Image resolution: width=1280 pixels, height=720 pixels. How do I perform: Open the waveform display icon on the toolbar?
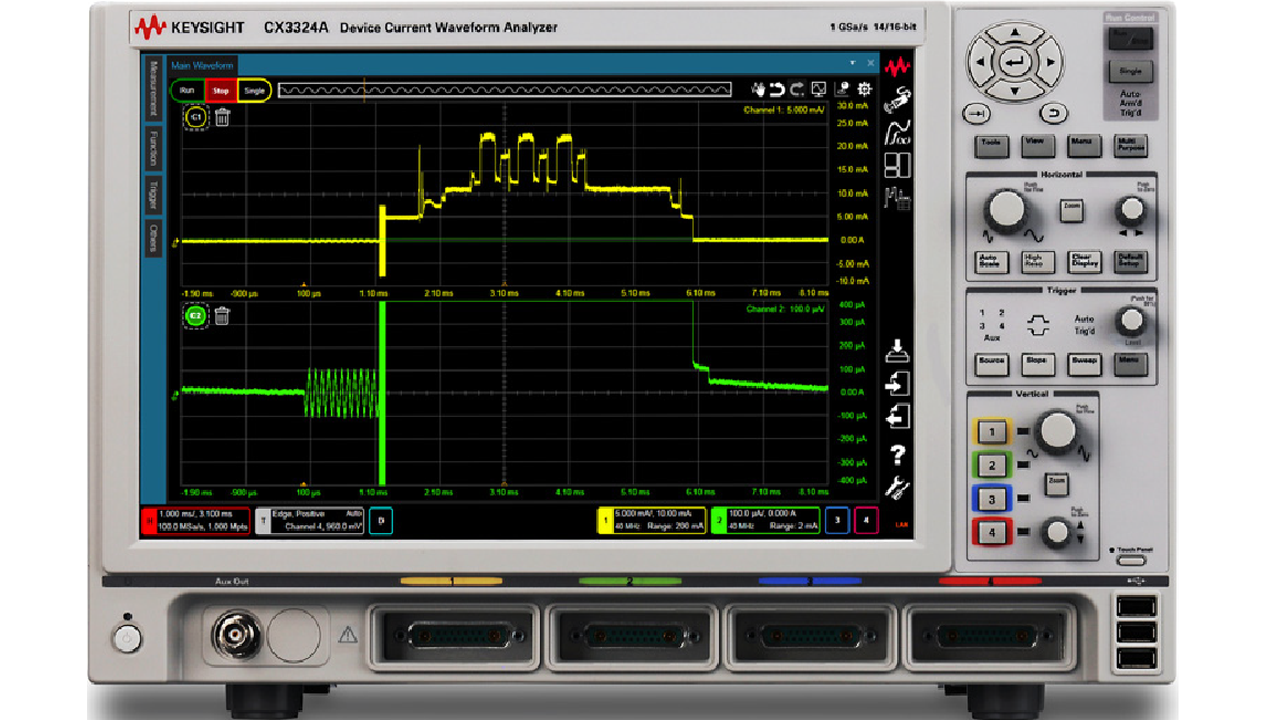(x=819, y=89)
